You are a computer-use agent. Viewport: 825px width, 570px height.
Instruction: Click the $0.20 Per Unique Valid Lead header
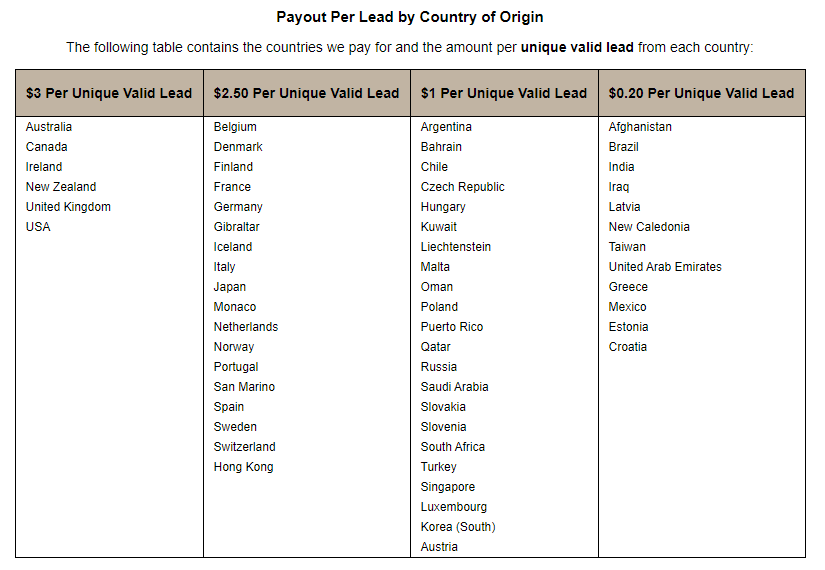point(701,93)
